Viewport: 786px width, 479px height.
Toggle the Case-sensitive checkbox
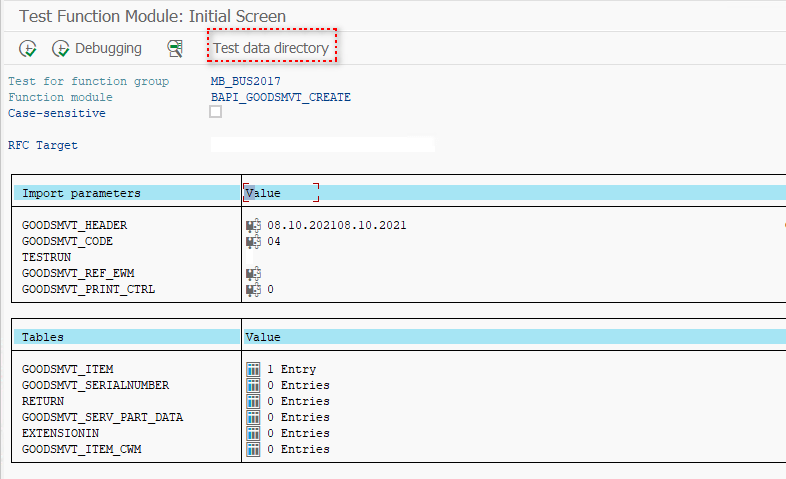point(216,112)
